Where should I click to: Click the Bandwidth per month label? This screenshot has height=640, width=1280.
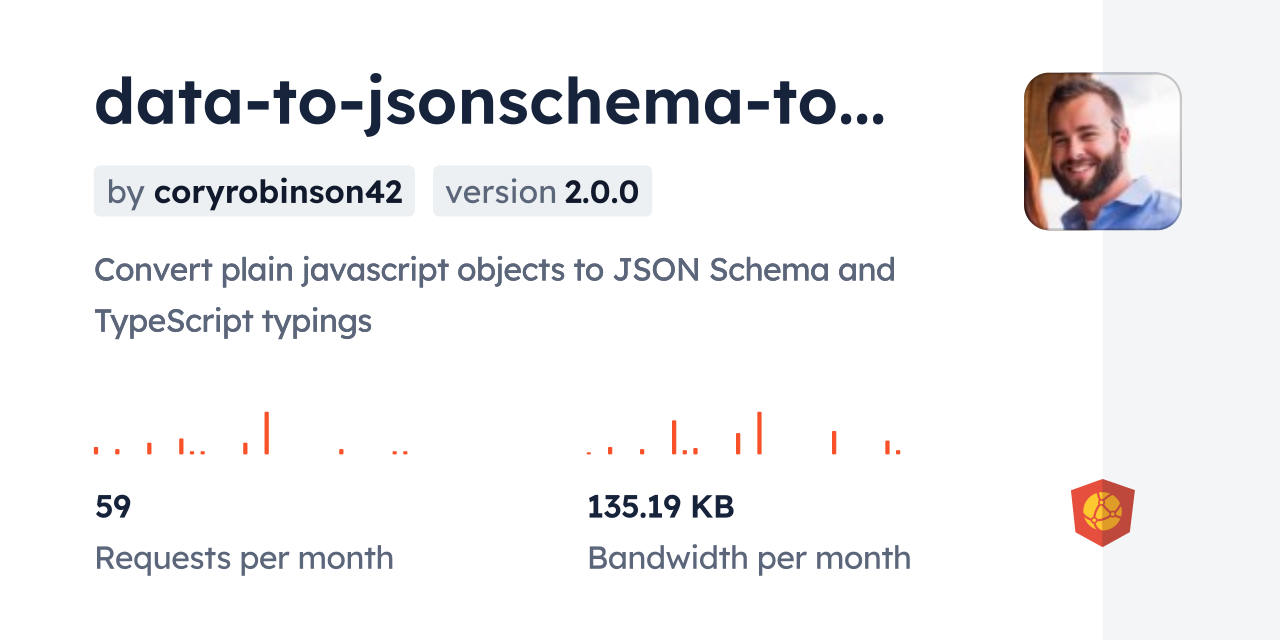(x=749, y=557)
